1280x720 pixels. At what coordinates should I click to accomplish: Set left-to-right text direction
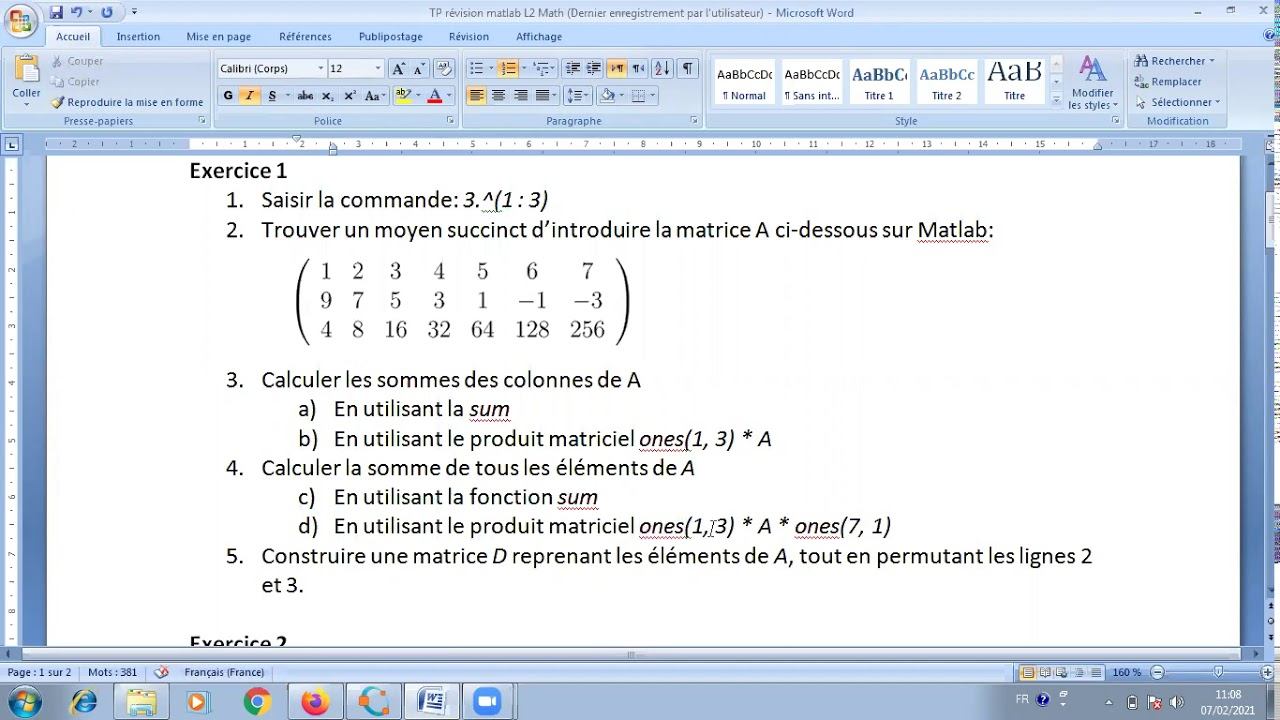click(x=617, y=68)
